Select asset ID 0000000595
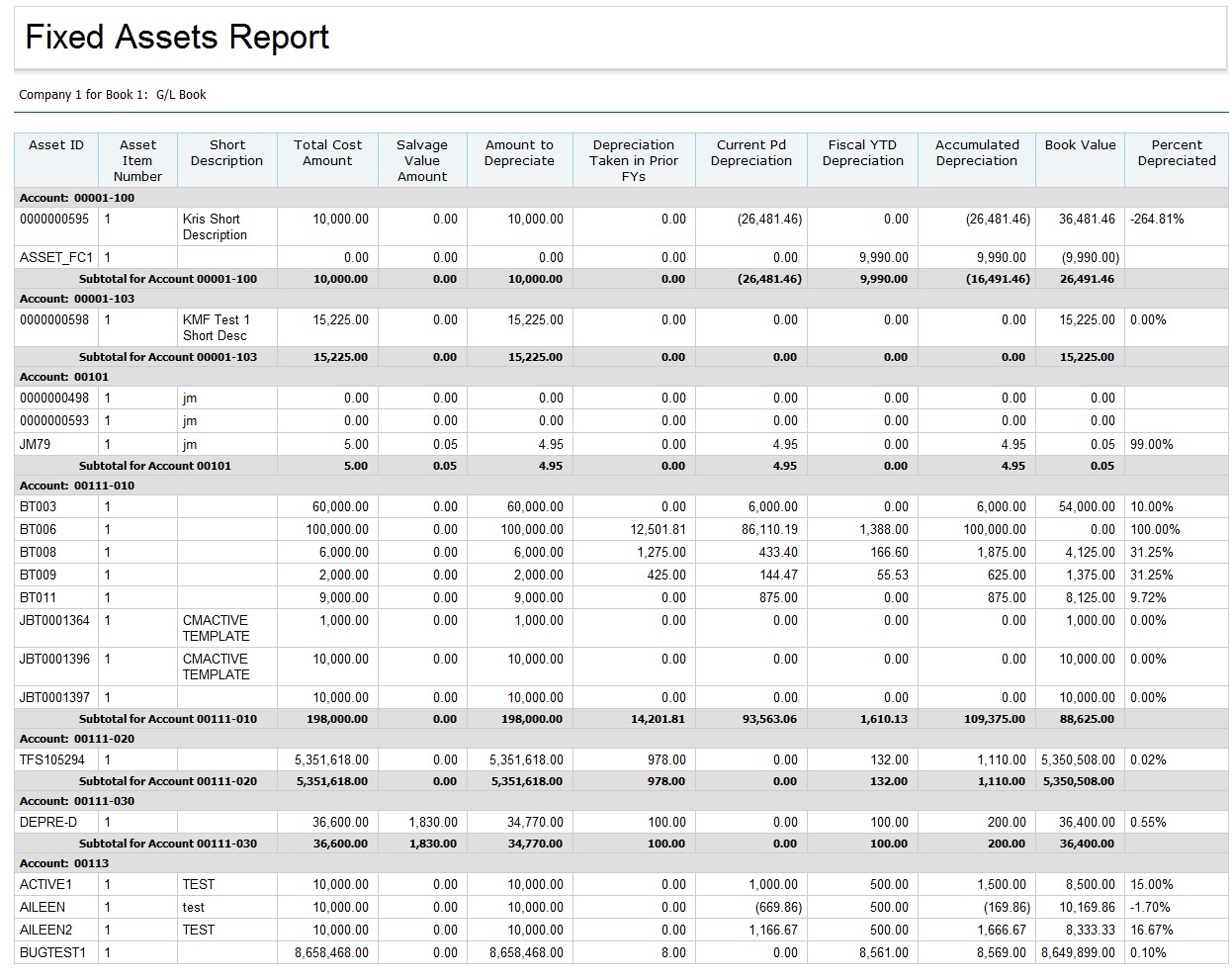The width and height of the screenshot is (1232, 979). 54,220
